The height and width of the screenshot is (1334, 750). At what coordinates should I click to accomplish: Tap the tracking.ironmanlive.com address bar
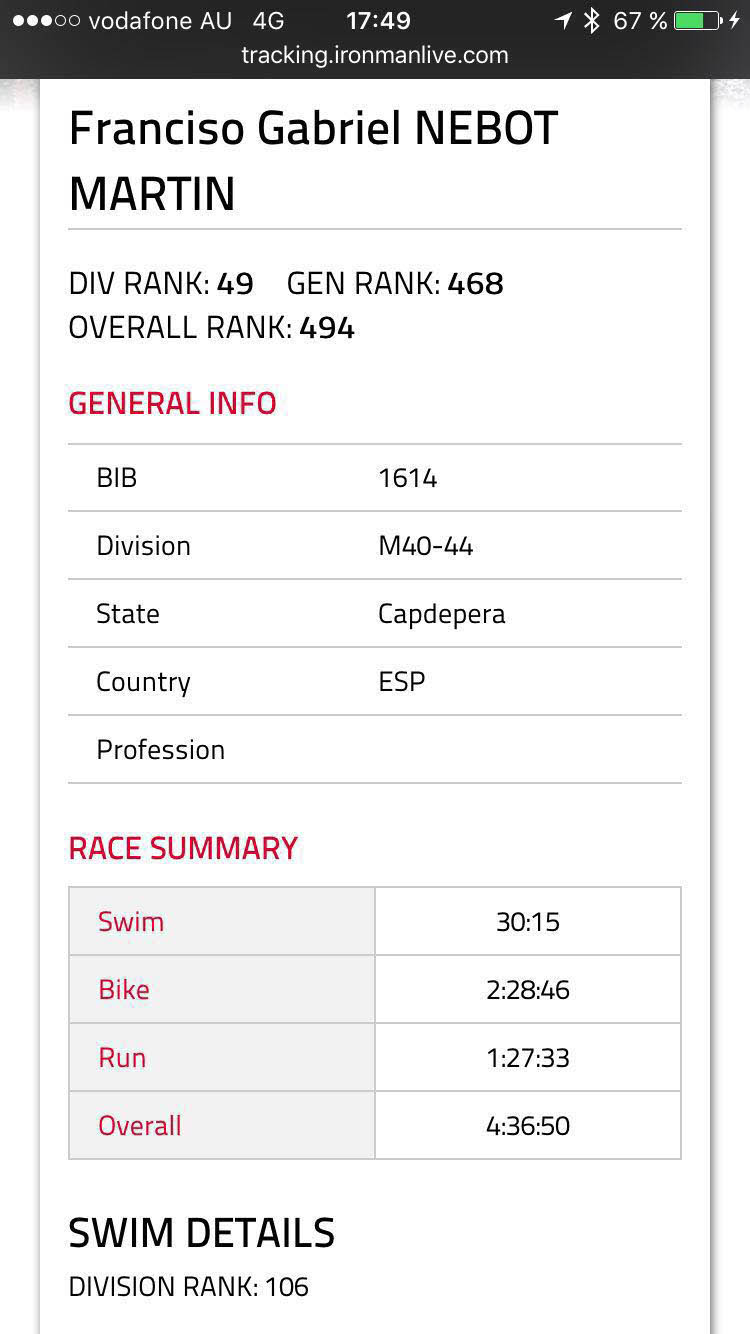[375, 55]
